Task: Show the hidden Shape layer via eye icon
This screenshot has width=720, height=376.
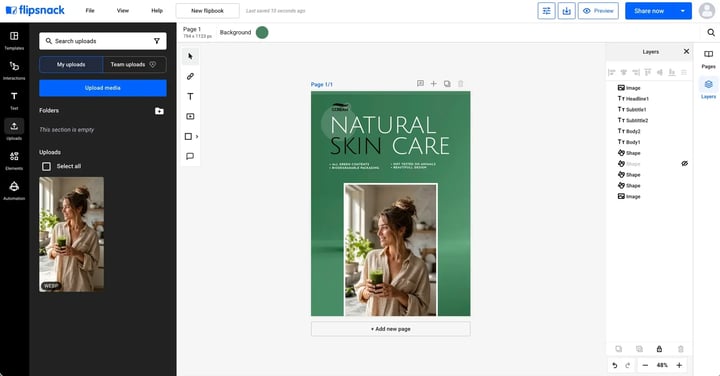Action: [x=684, y=163]
